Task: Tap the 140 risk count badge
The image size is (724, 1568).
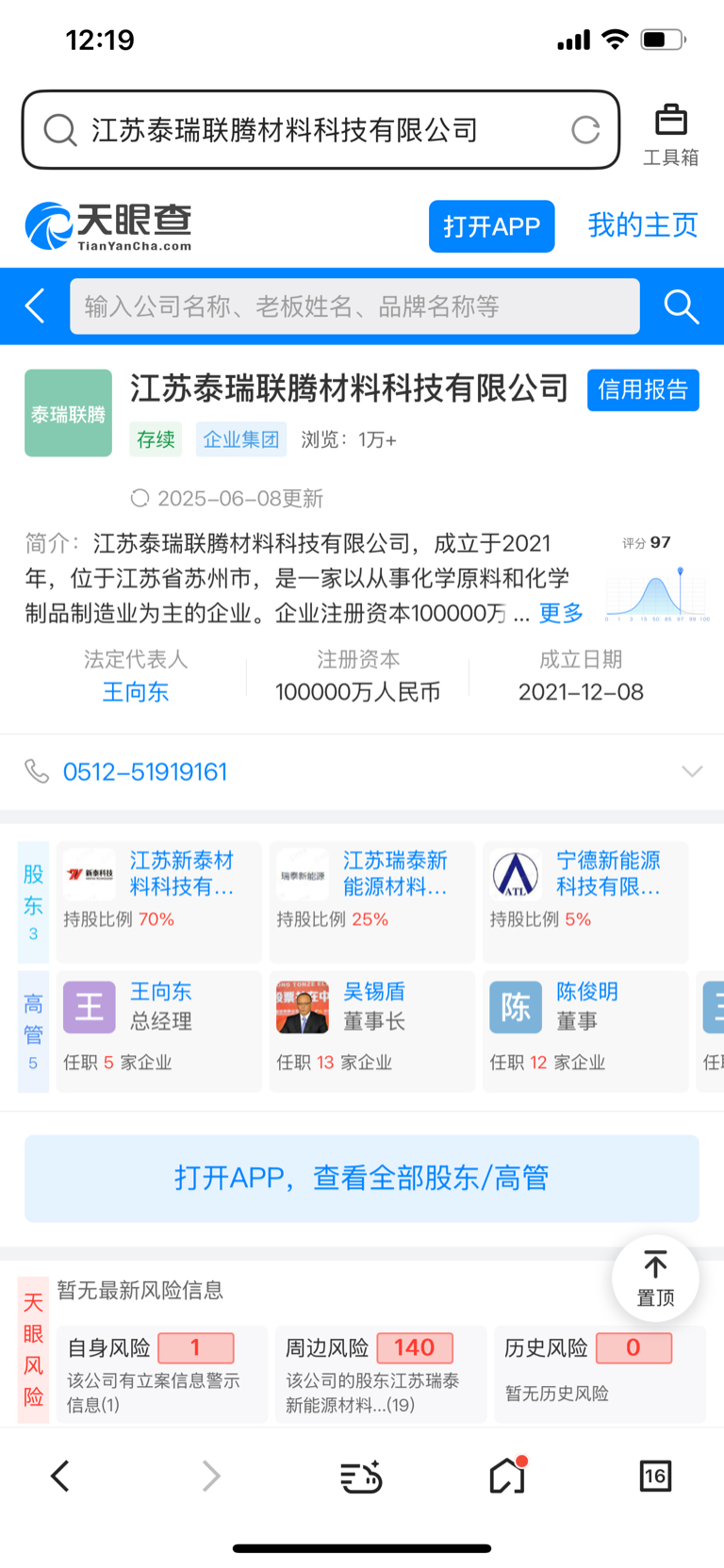Action: (x=415, y=1347)
